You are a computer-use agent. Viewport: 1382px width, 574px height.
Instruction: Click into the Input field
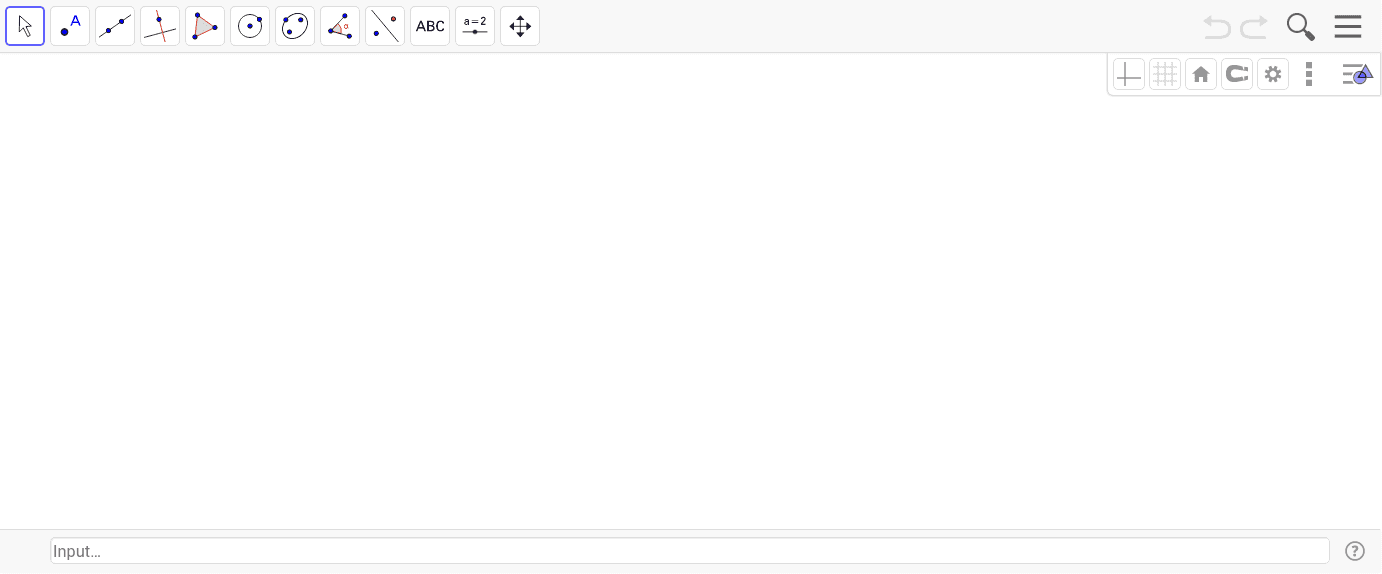click(x=690, y=551)
